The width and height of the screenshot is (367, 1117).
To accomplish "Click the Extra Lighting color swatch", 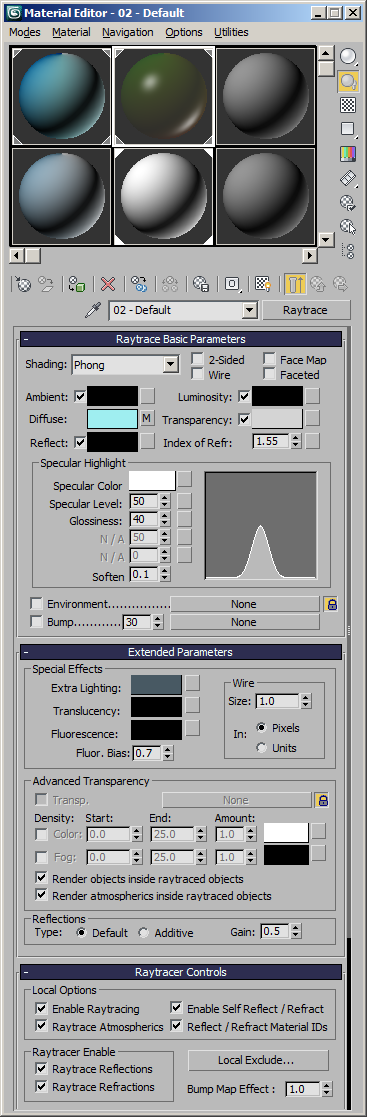I will click(157, 685).
